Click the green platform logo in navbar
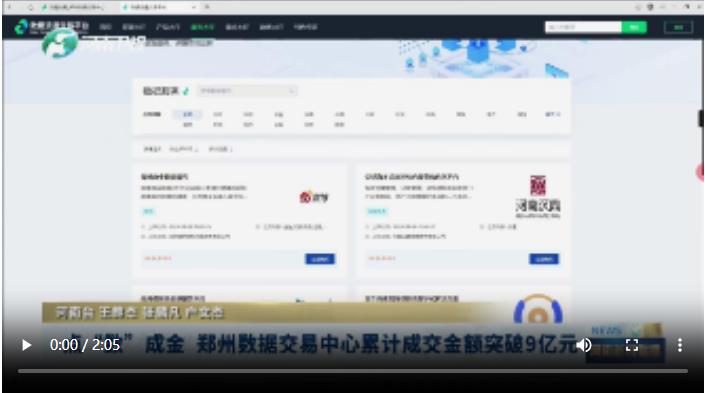 coord(52,27)
